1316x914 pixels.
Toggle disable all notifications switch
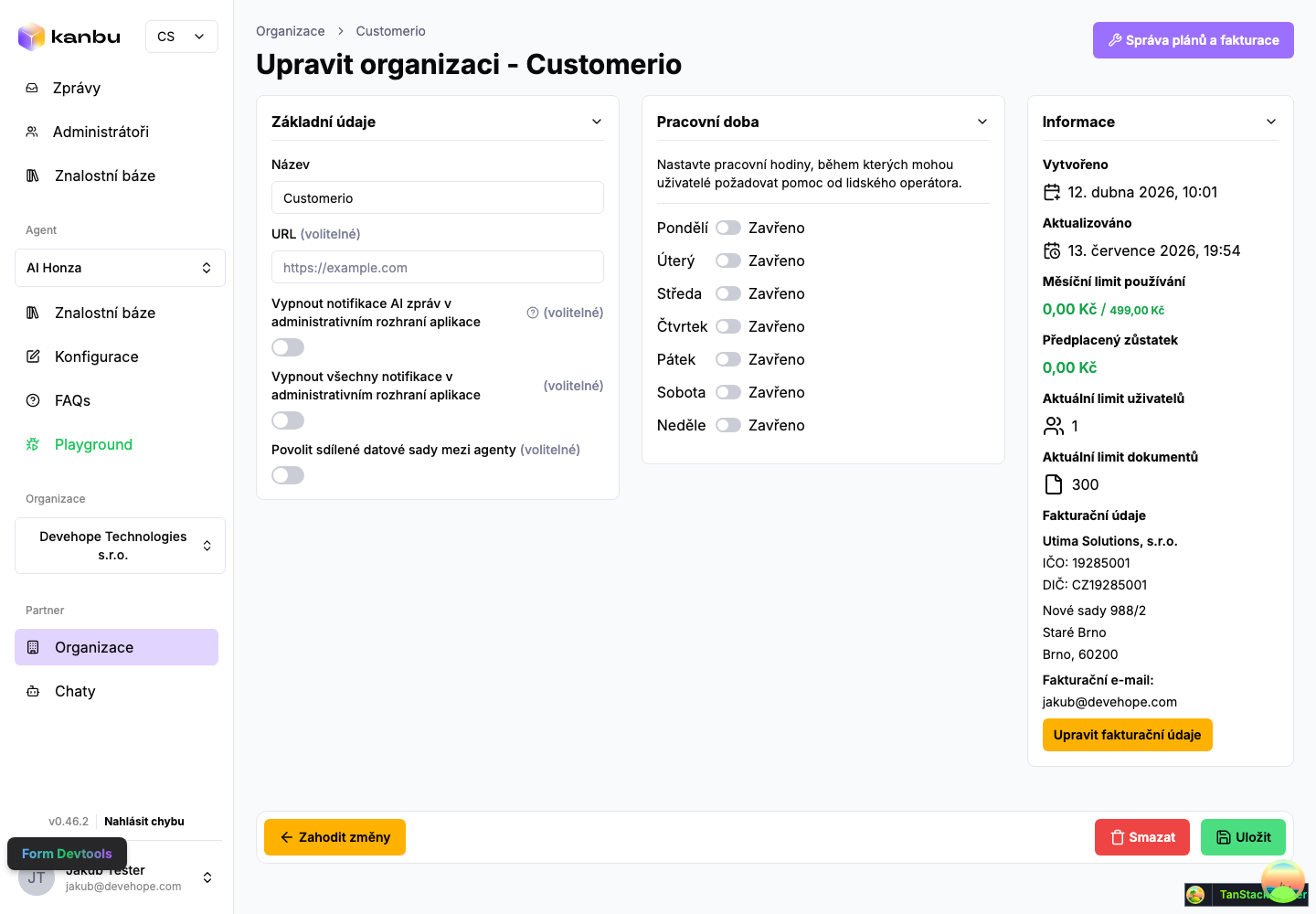pos(288,420)
